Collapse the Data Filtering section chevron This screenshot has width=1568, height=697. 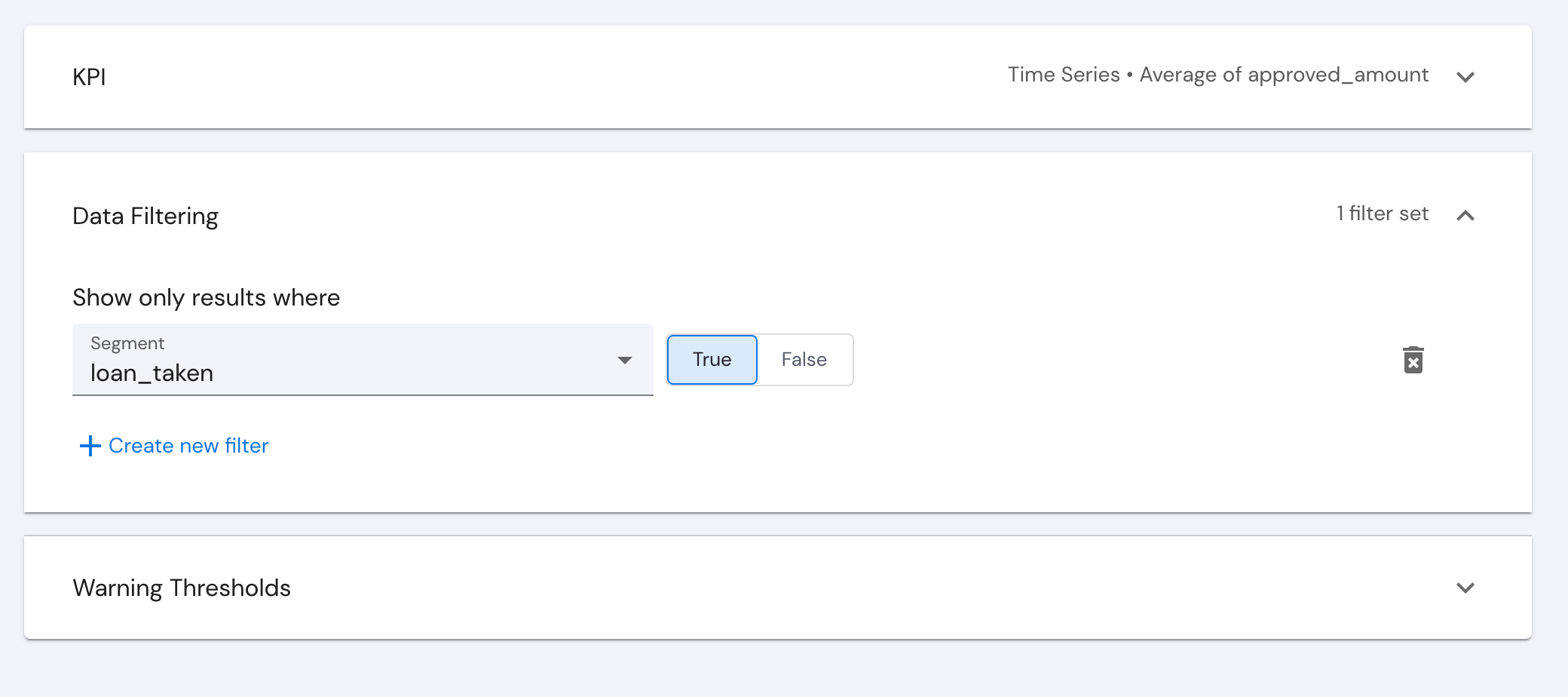[1465, 216]
